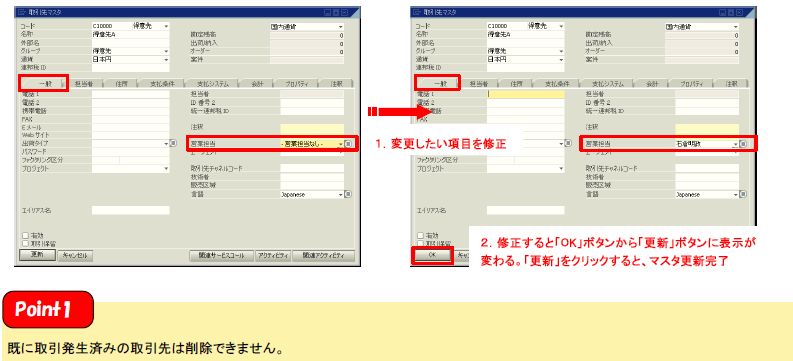
Task: Click icon beside 言語 Japanese dropdown in 更新-button window
Action: (348, 194)
